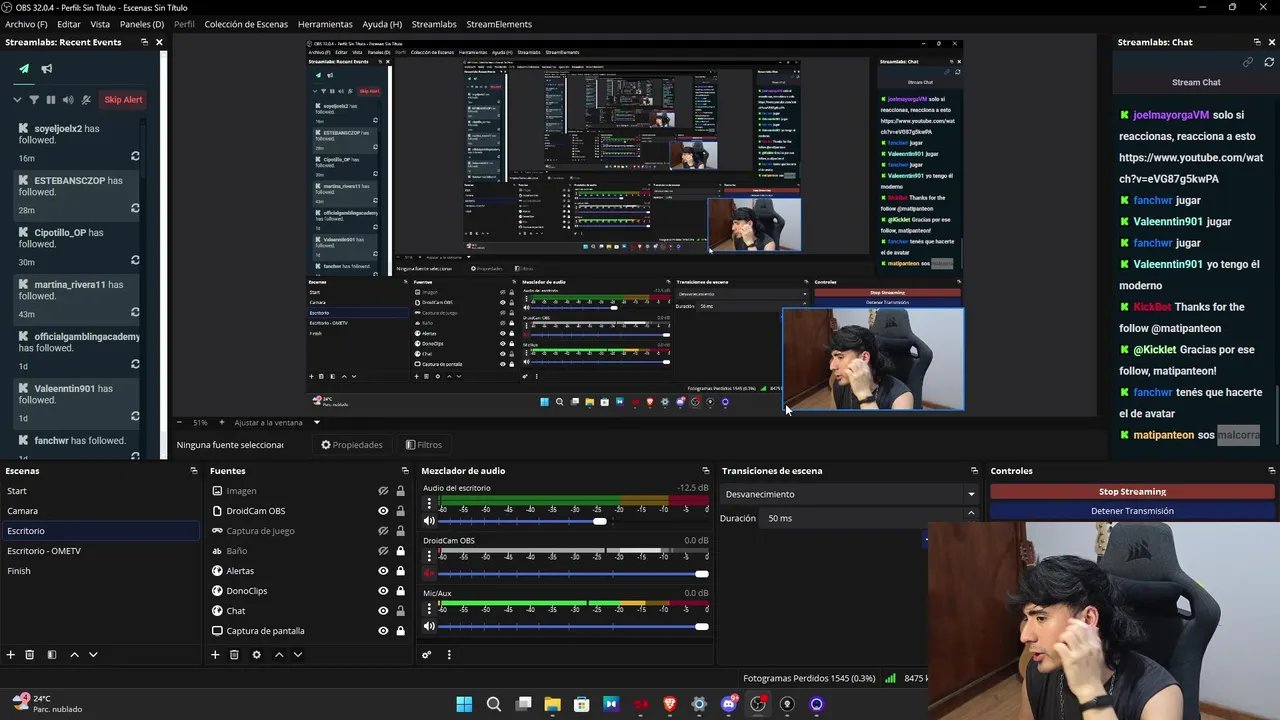Open the Colección de Escenas menu

click(x=246, y=24)
